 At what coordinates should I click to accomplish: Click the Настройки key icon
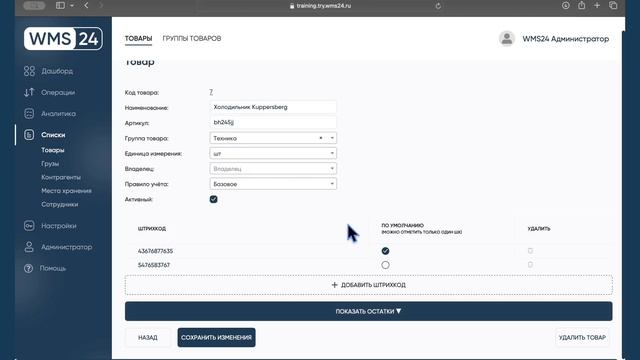[29, 226]
